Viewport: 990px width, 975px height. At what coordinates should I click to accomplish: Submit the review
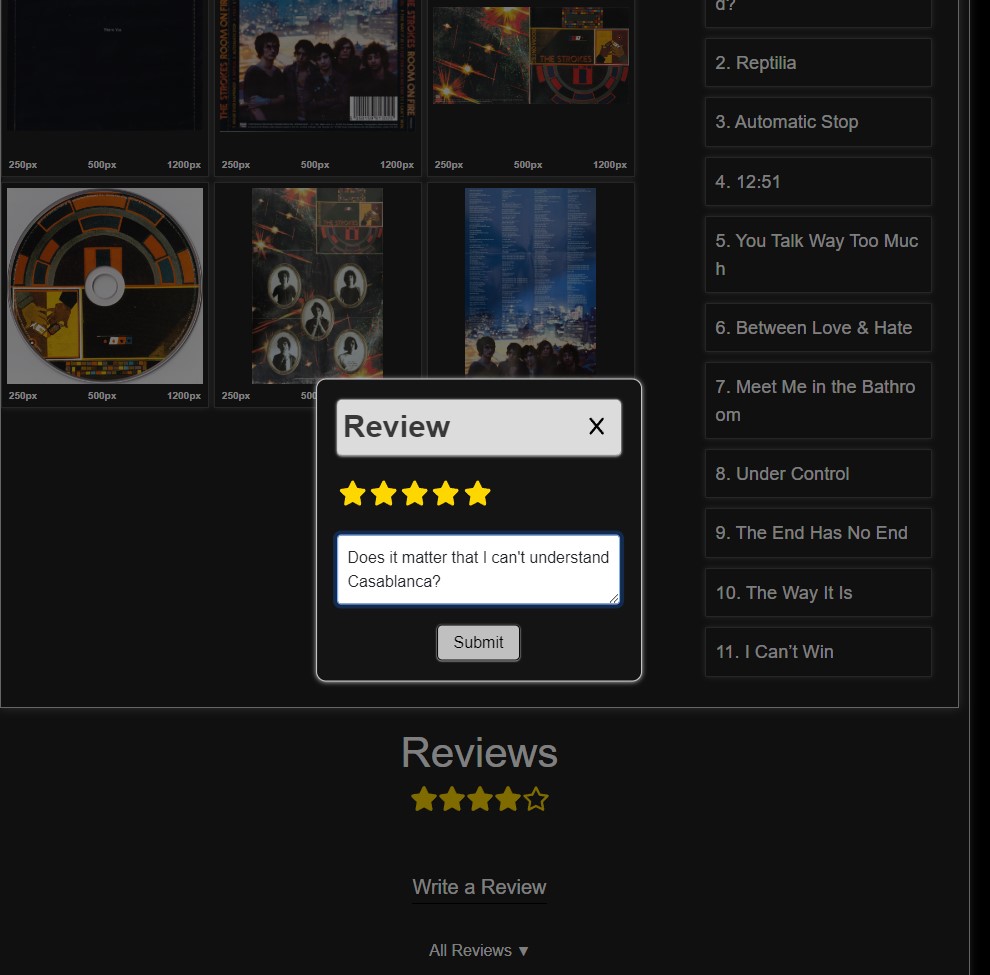pos(478,643)
